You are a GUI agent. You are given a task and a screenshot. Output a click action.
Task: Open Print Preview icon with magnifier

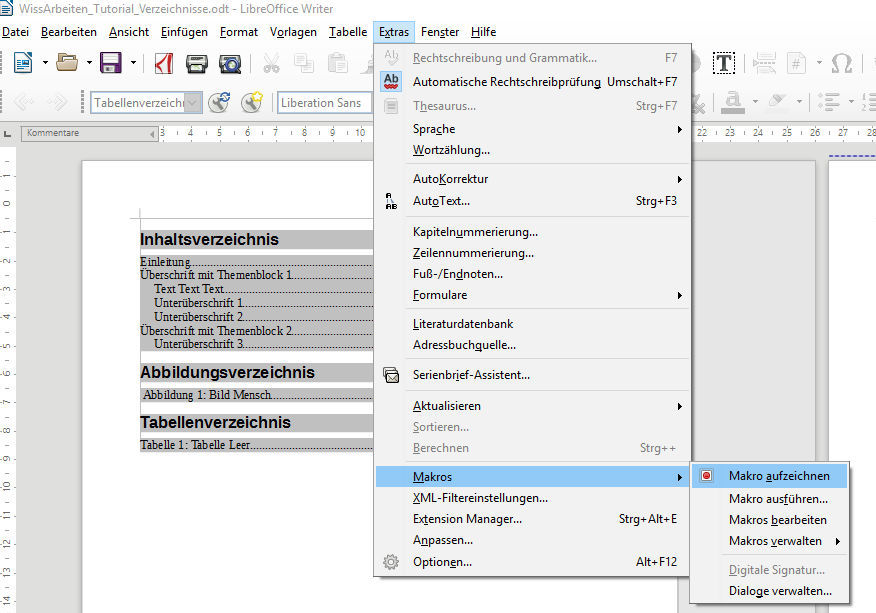[x=230, y=64]
